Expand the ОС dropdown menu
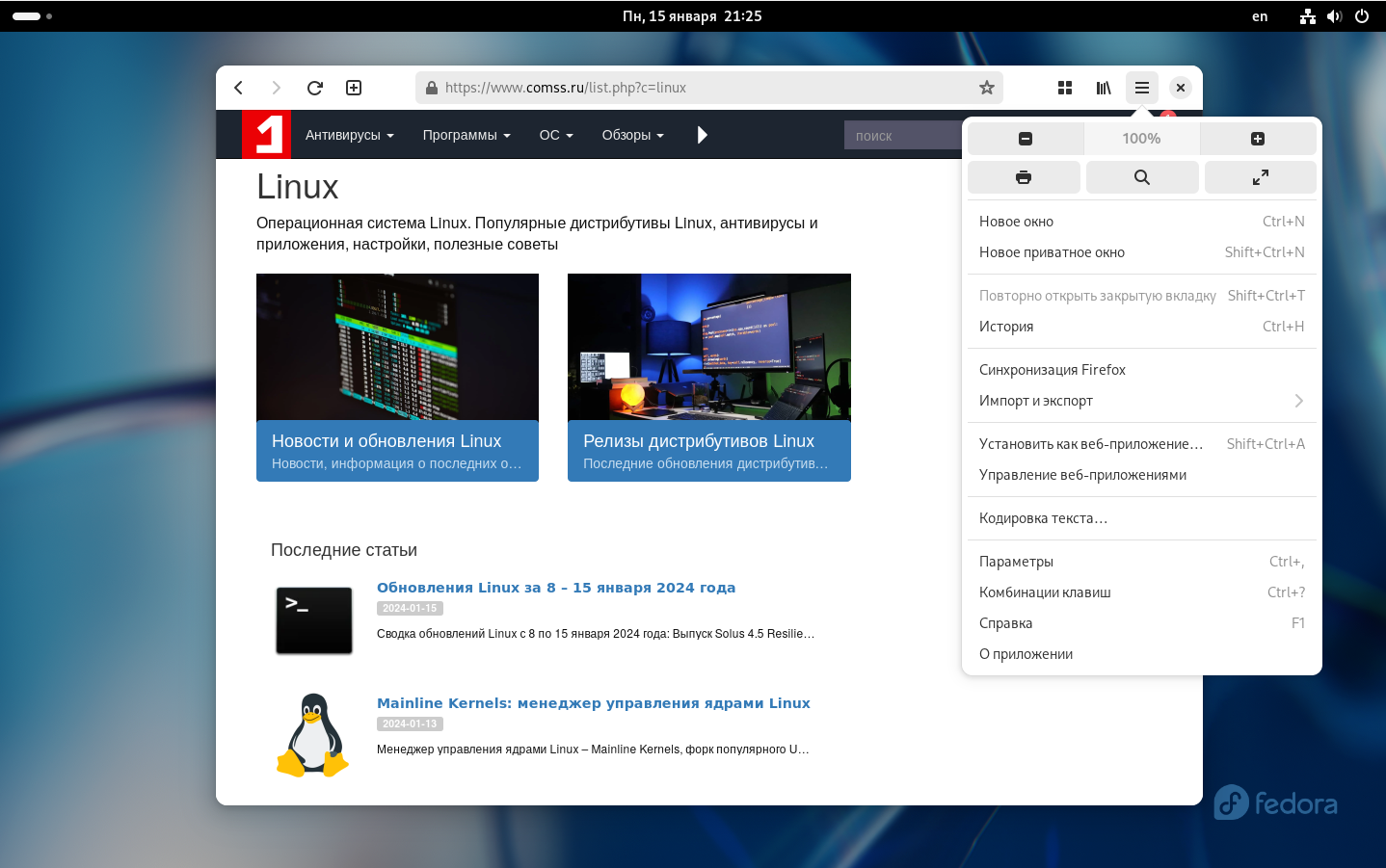Screen dimensions: 1386x868 tap(556, 135)
